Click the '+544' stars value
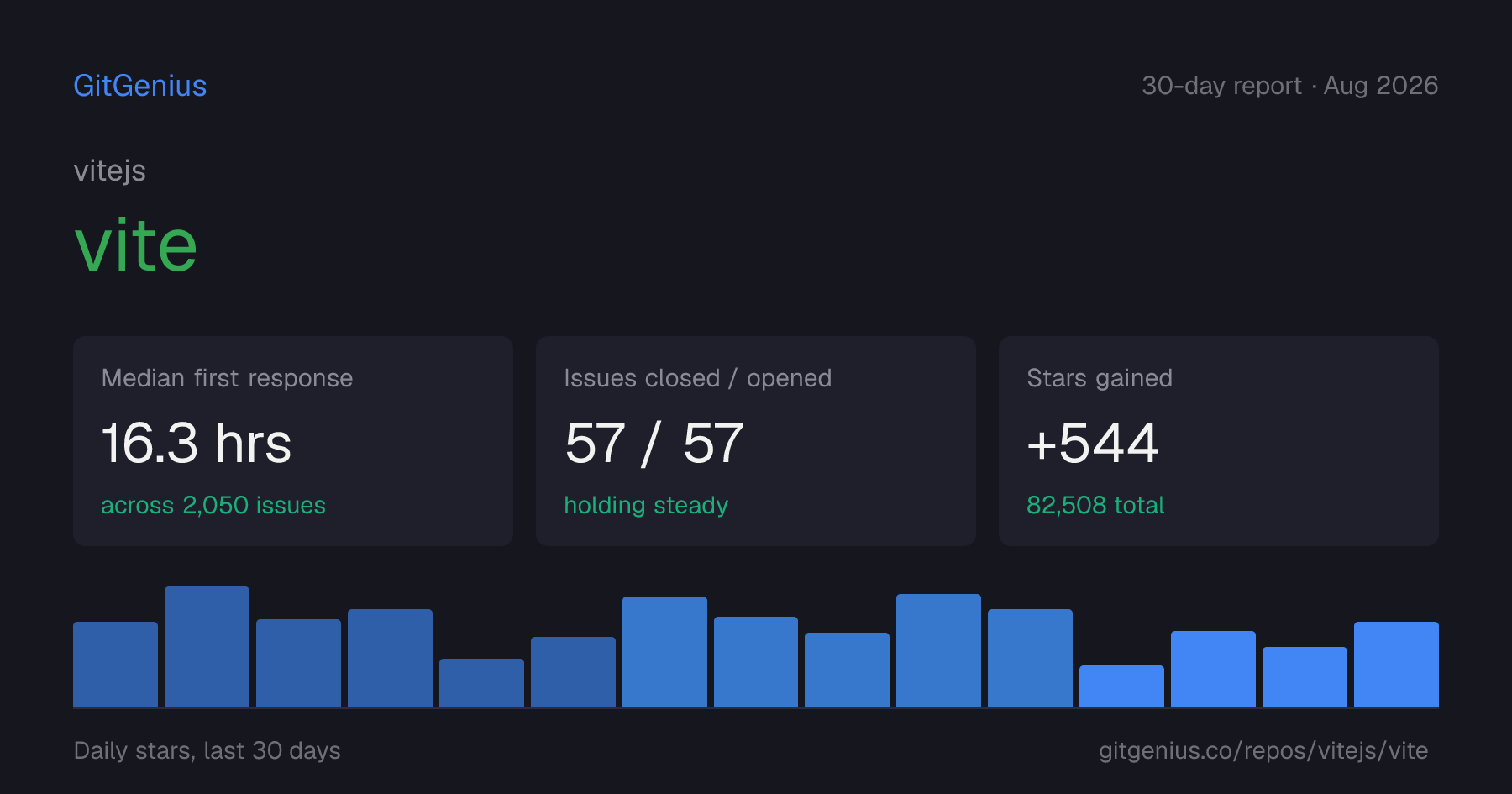1512x794 pixels. pyautogui.click(x=1093, y=443)
